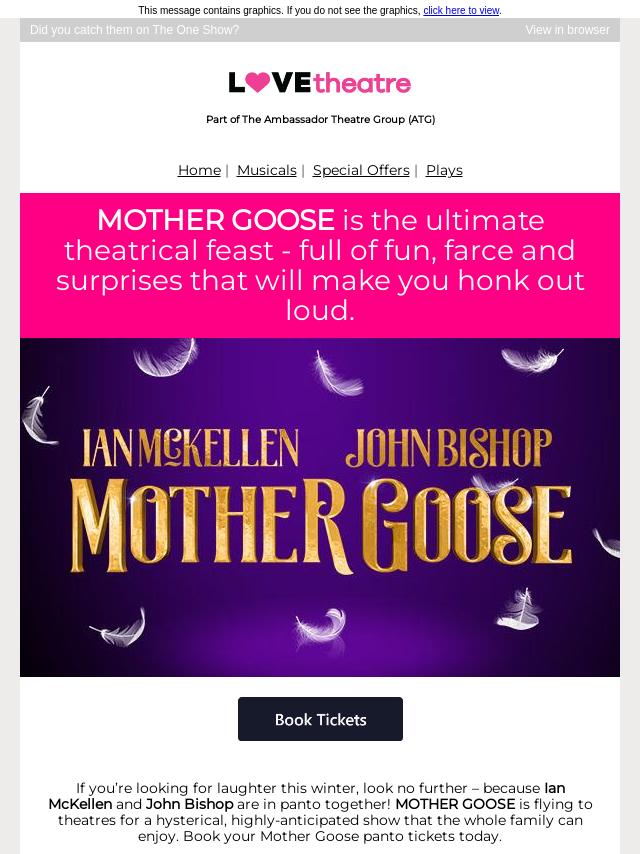Click the 'Part of The Ambassador Theatre Group' tagline
The width and height of the screenshot is (640, 854).
click(x=320, y=119)
